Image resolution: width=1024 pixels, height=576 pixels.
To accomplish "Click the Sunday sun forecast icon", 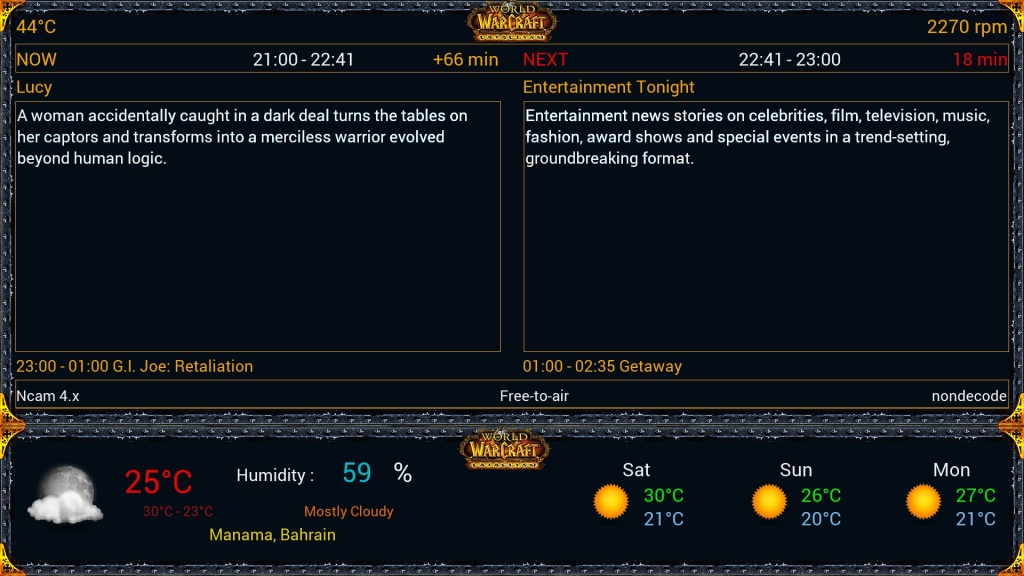I will [x=769, y=501].
